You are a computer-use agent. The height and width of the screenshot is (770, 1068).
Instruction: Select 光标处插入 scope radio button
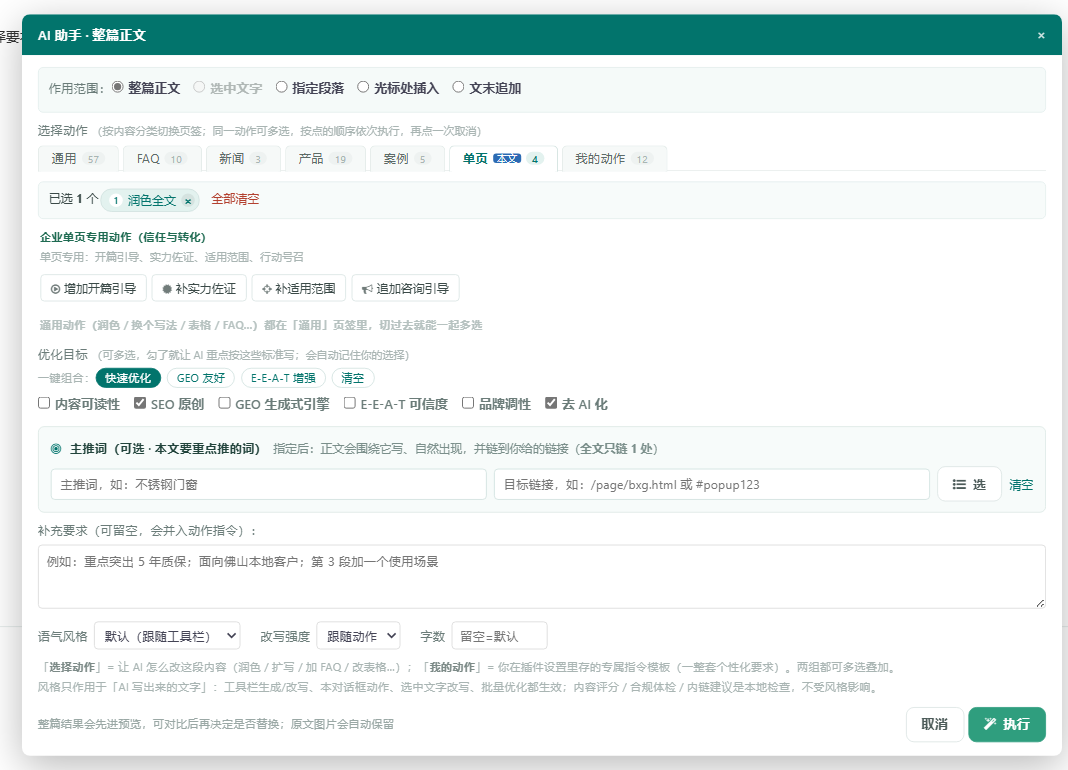click(363, 87)
